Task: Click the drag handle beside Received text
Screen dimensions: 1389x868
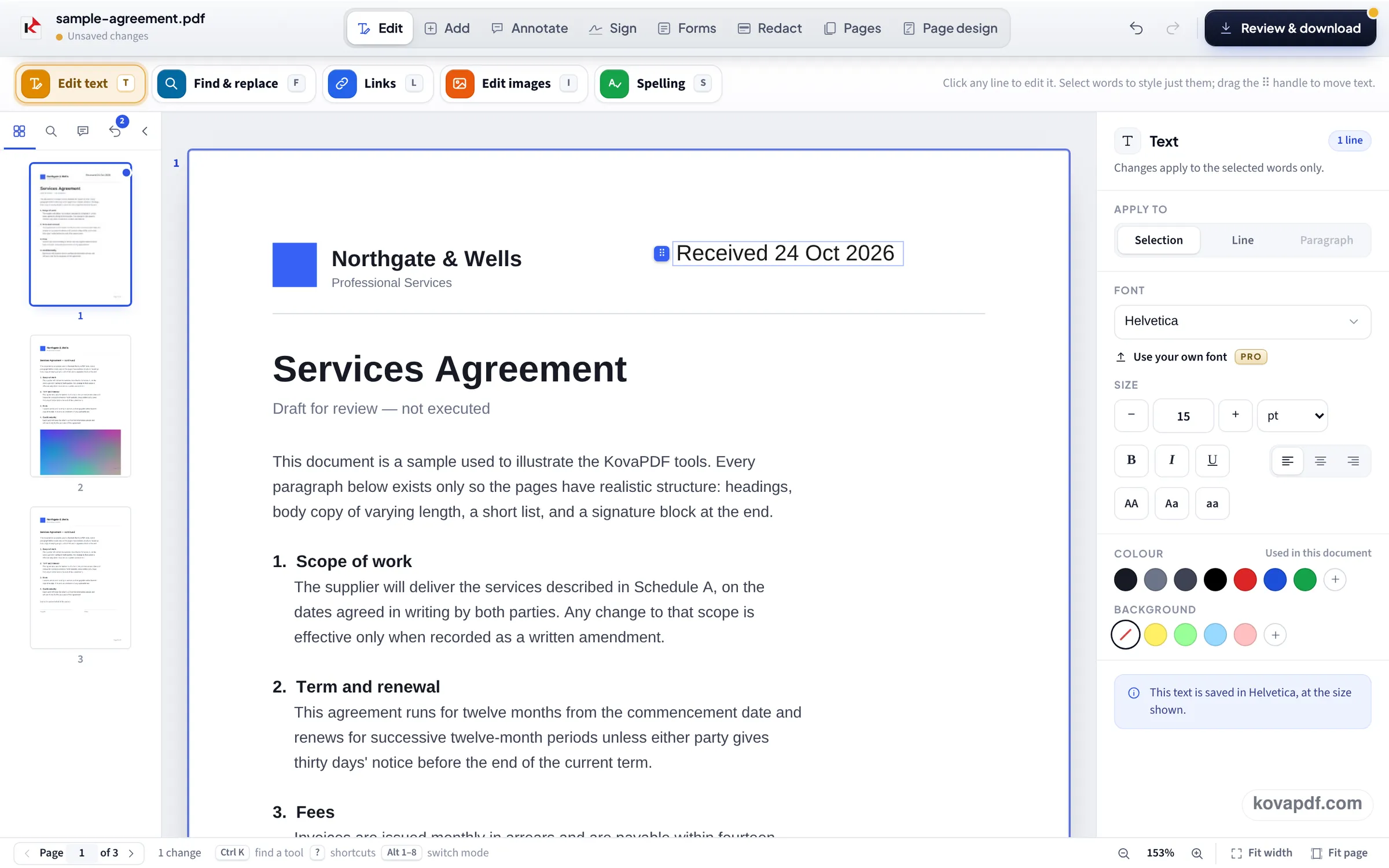Action: [662, 253]
